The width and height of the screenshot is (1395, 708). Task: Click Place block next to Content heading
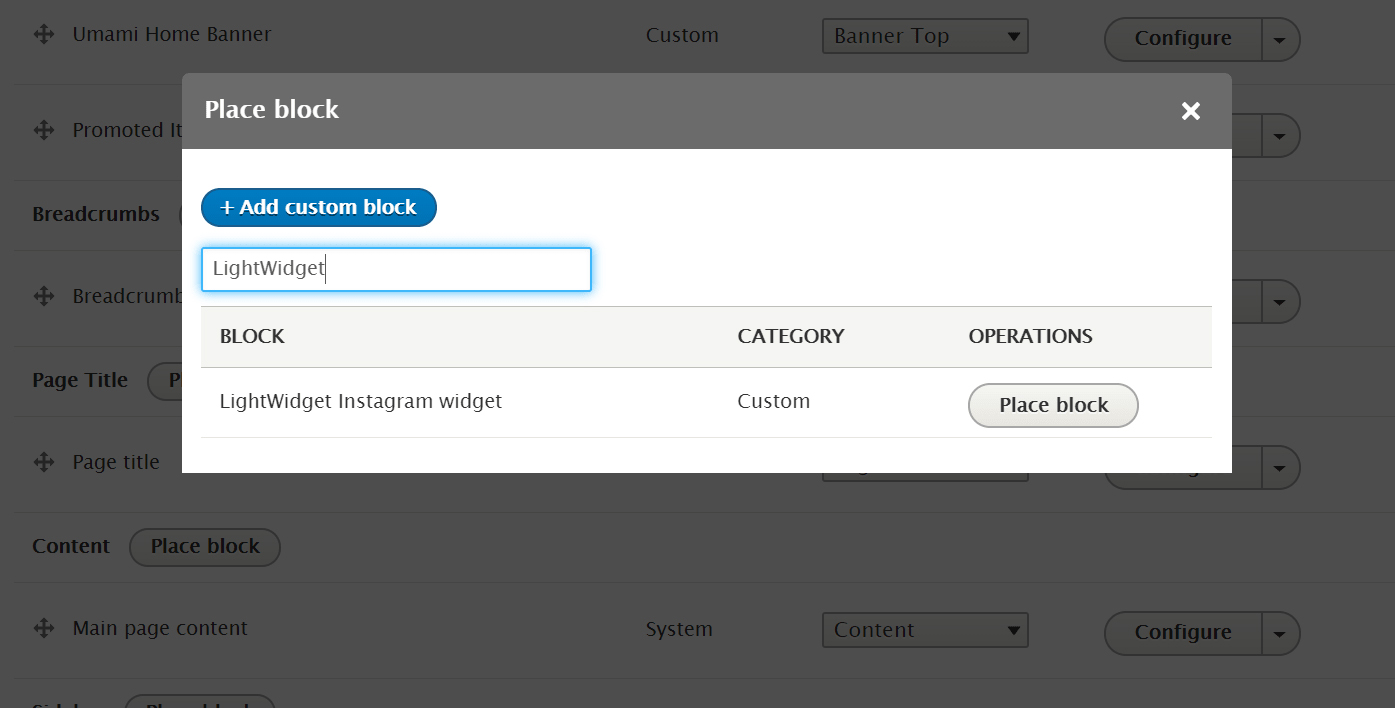(205, 547)
